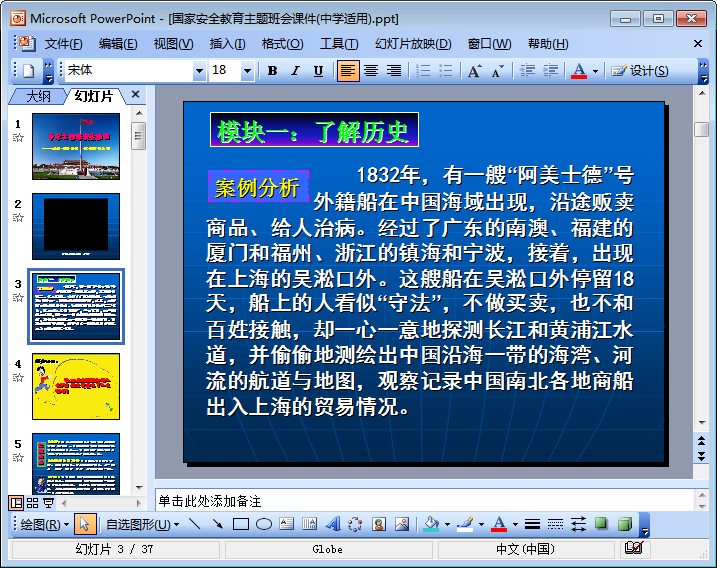
Task: Click the Text Box tool
Action: pyautogui.click(x=287, y=524)
